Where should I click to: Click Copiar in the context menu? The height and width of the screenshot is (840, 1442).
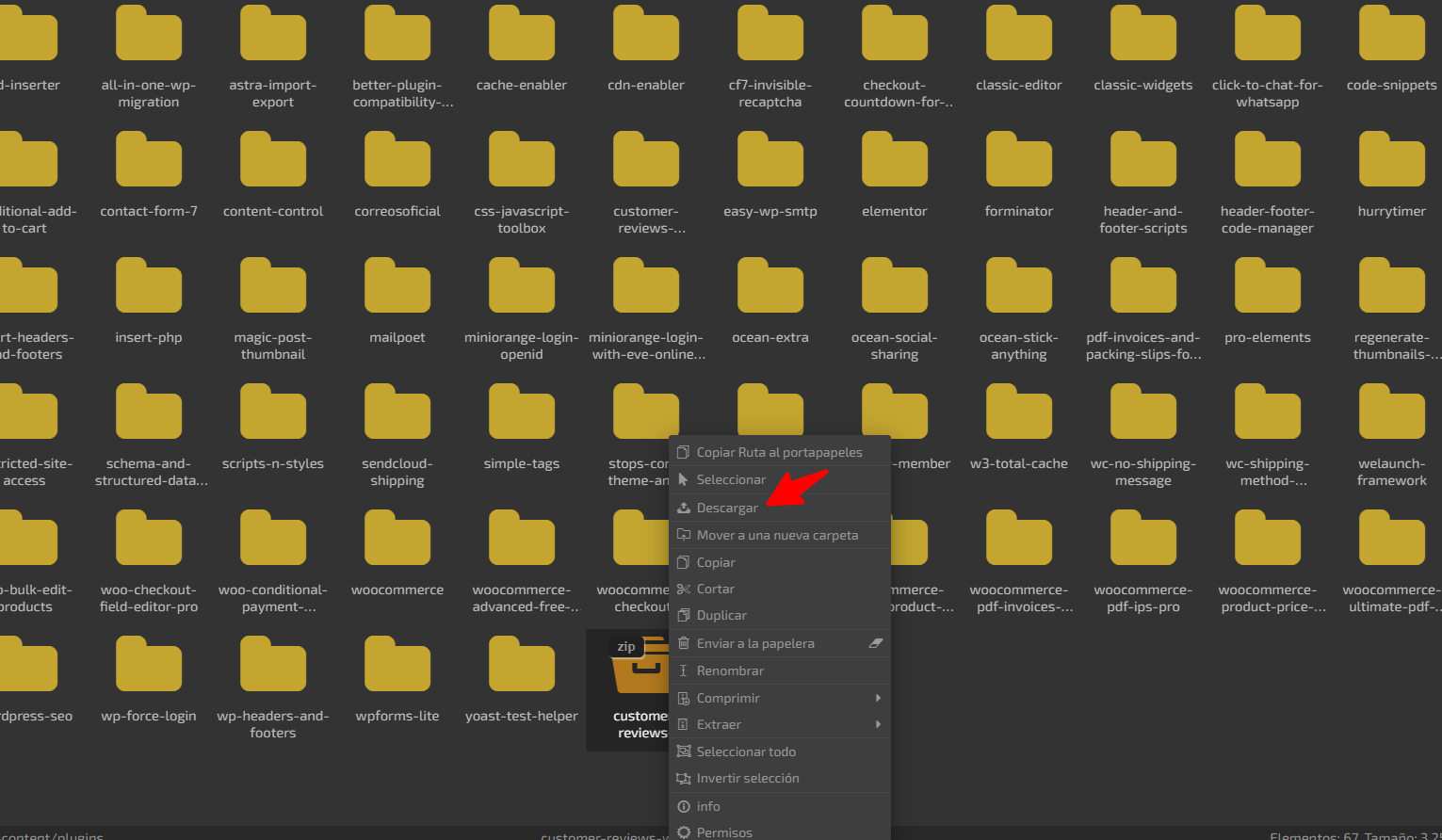[780, 562]
